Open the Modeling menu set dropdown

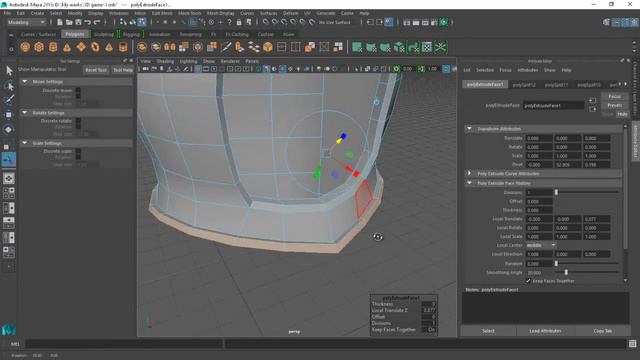[26, 22]
